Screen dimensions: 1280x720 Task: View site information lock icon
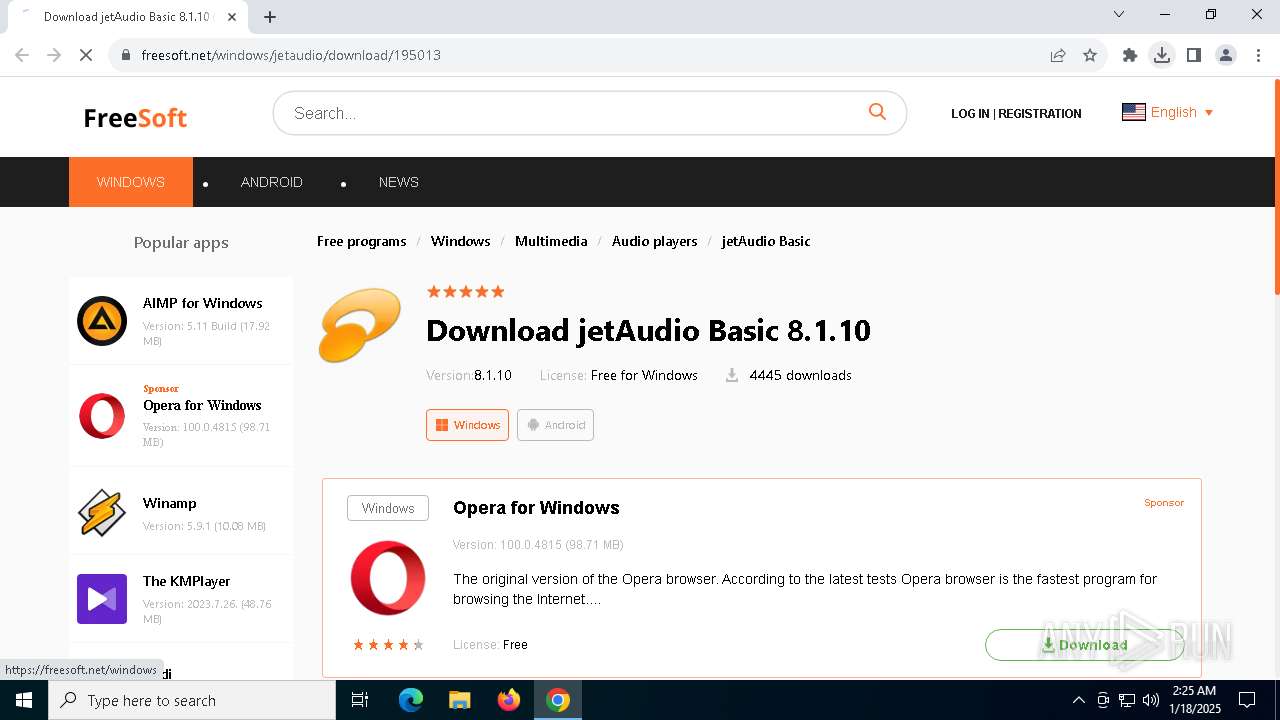tap(126, 55)
